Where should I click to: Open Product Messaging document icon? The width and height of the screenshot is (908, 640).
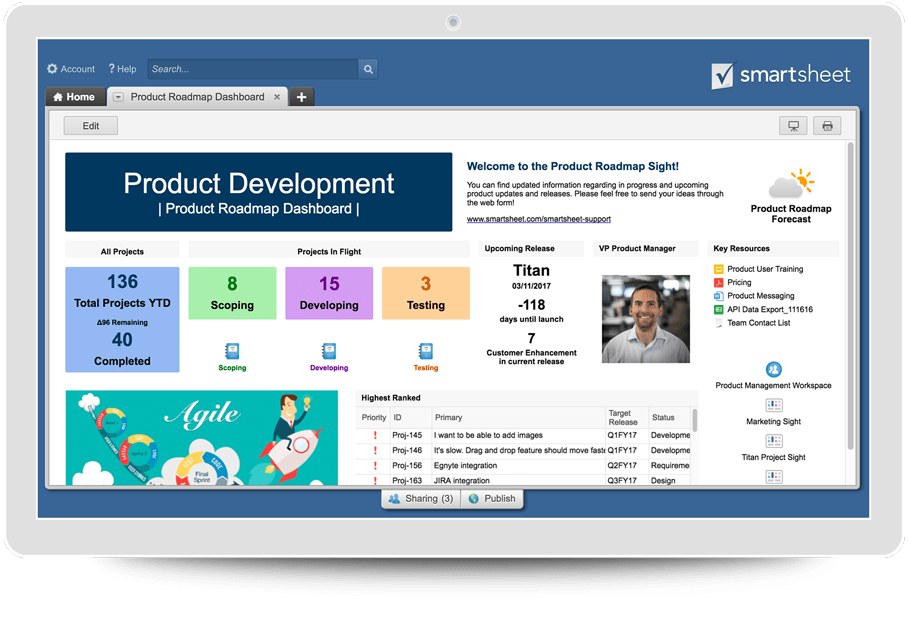click(x=719, y=296)
